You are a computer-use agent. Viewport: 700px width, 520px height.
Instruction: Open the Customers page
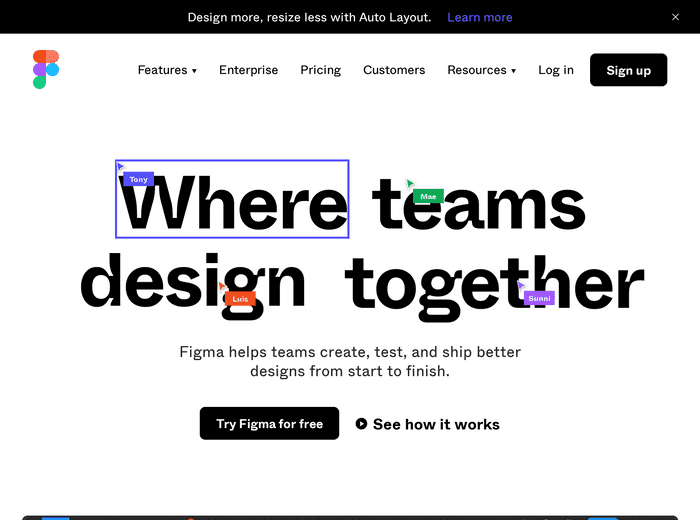(x=394, y=70)
